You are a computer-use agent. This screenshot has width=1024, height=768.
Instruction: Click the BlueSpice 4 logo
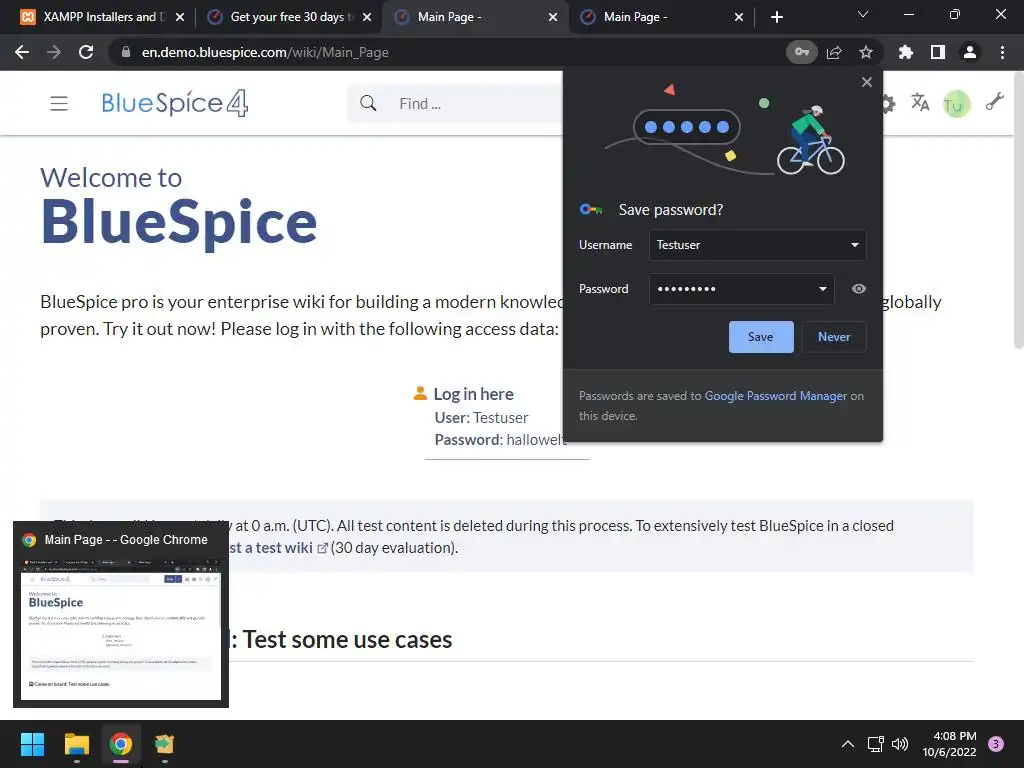tap(174, 103)
